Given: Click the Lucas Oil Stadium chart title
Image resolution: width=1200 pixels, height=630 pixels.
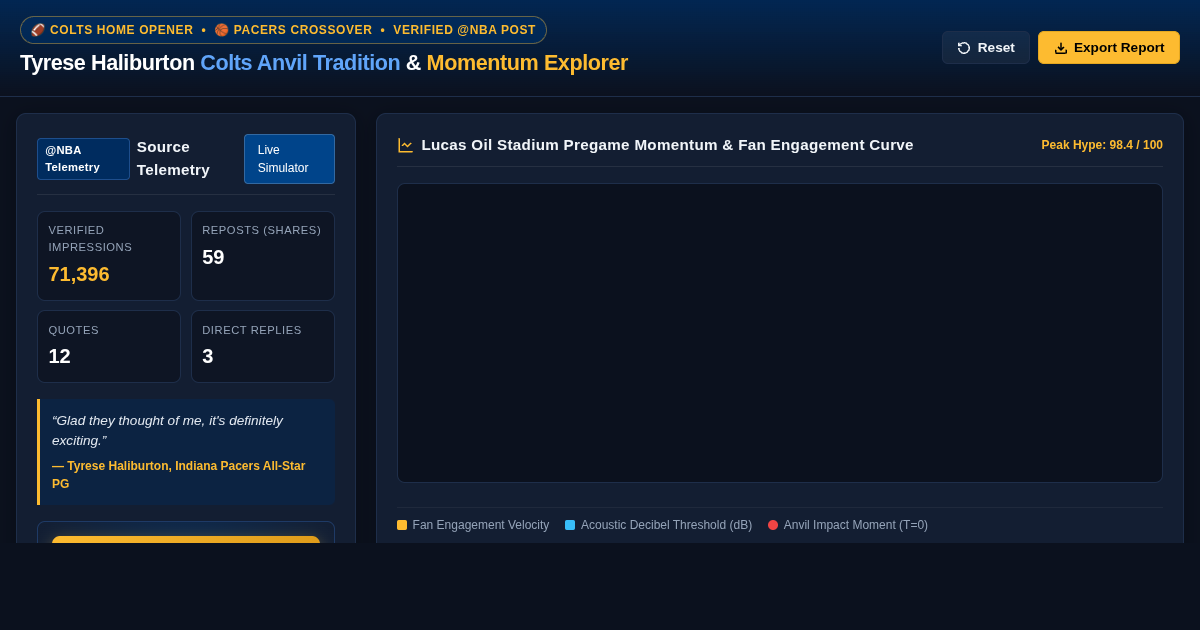Looking at the screenshot, I should [x=667, y=145].
